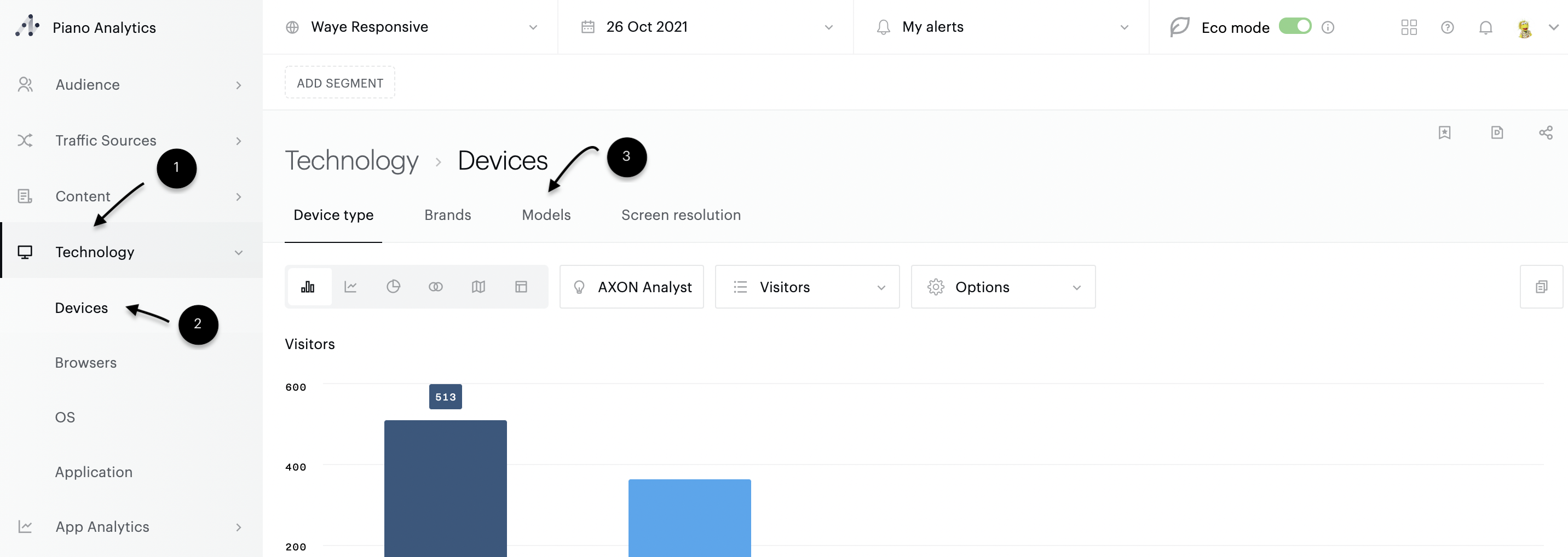This screenshot has height=557, width=1568.
Task: Open the 26 Oct 2021 date picker
Action: 706,27
